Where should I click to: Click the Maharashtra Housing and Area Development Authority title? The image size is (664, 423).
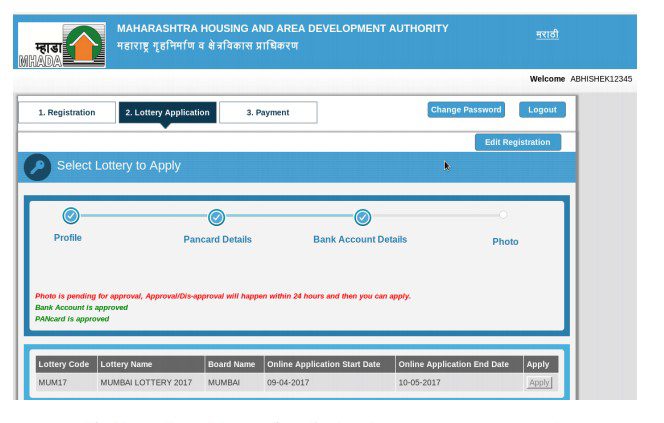282,28
